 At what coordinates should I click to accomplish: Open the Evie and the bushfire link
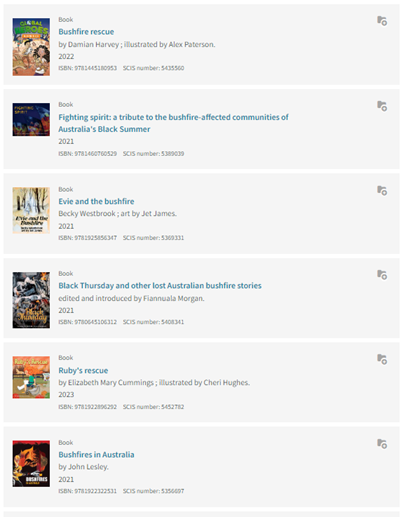[96, 201]
